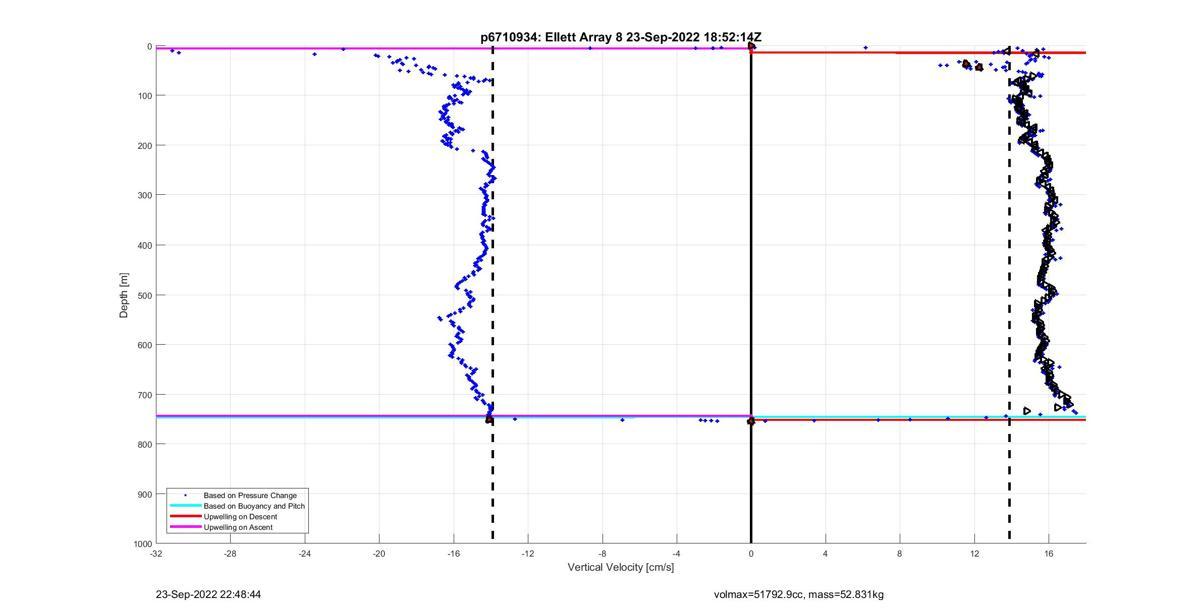
Task: Click the plot title 'p6710934: Ellett Array 8'
Action: 552,37
